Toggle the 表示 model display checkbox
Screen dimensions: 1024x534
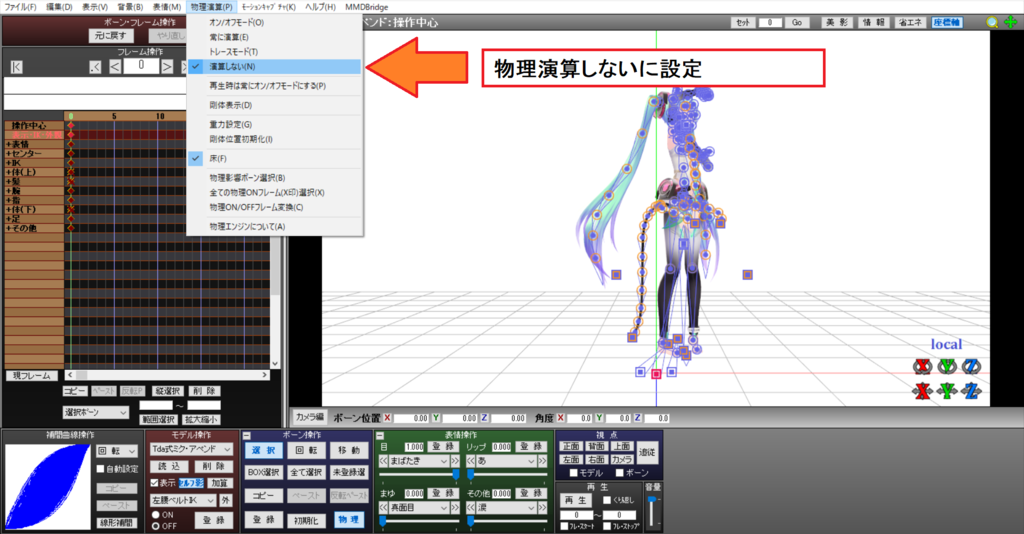tap(154, 483)
